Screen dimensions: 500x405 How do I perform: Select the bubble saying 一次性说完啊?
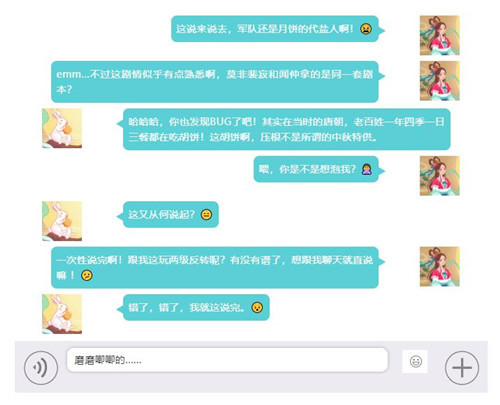tap(215, 267)
